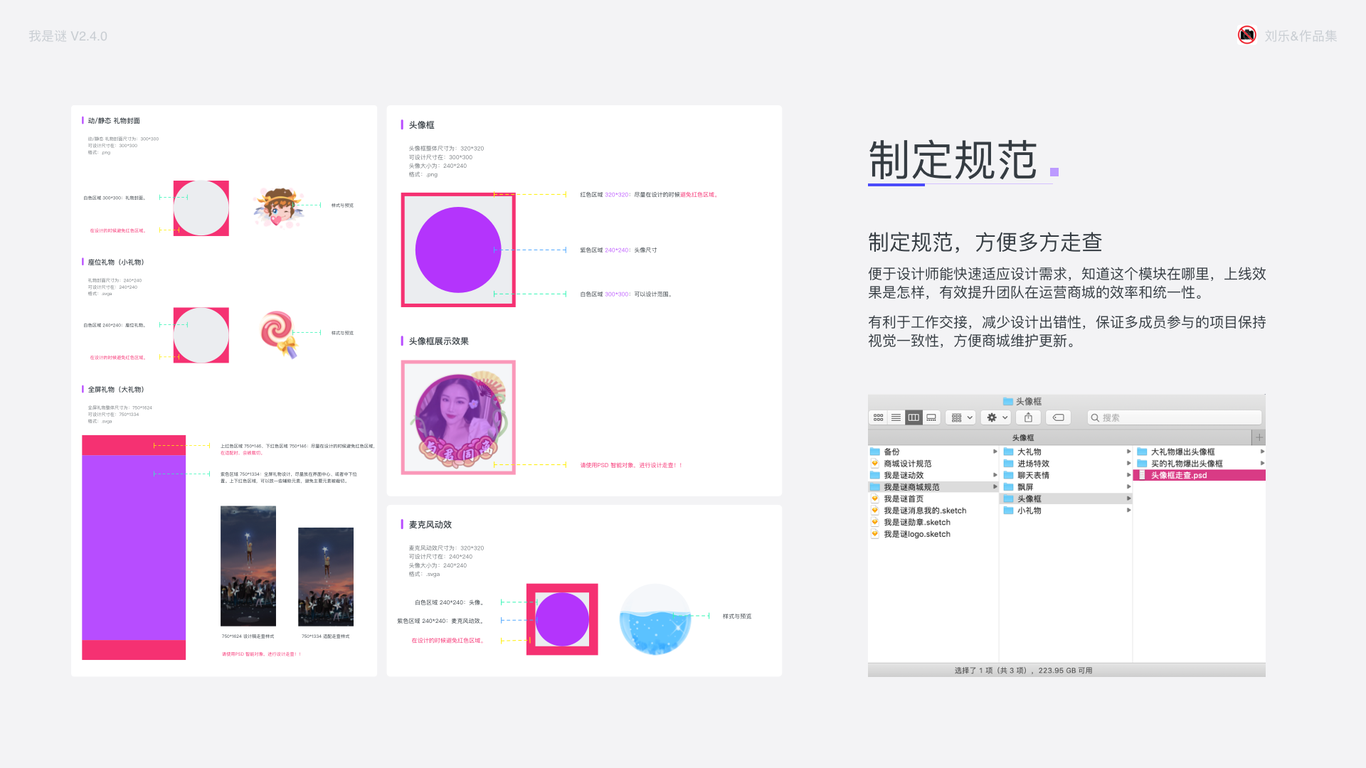Expand arrow beside 小礼物 folder

1128,510
